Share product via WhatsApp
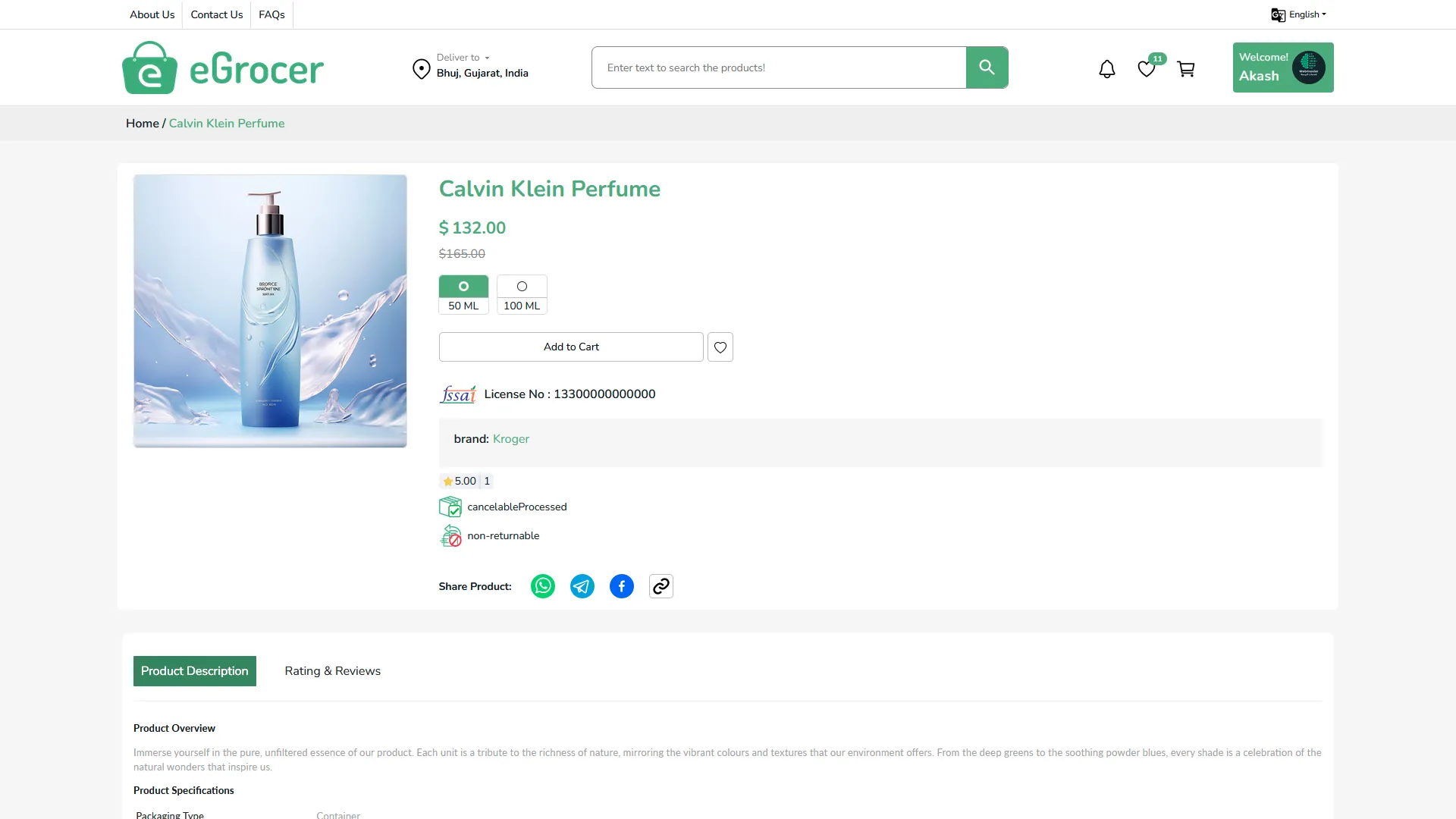1456x819 pixels. coord(543,586)
